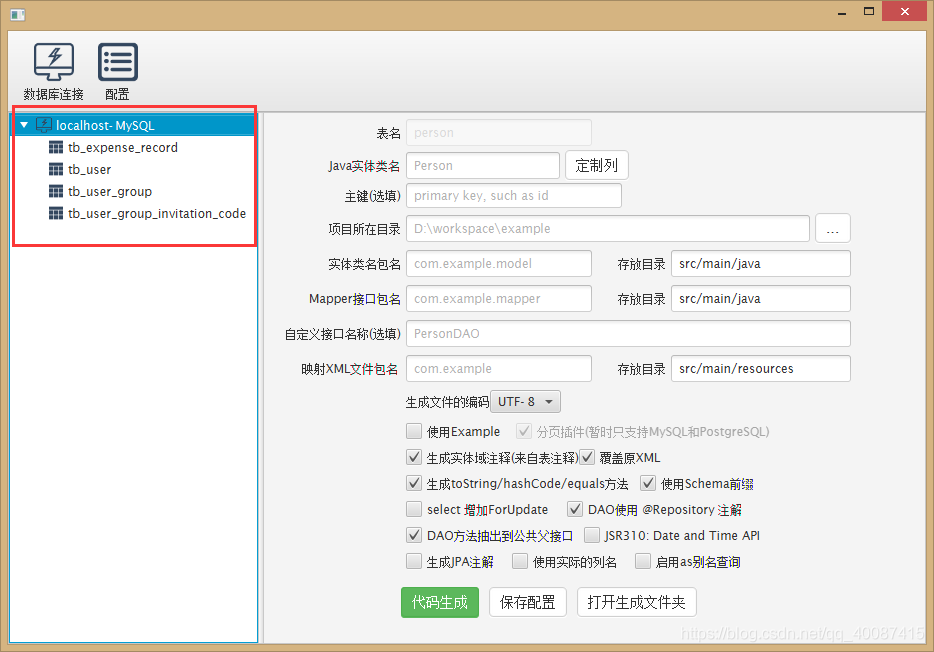Image resolution: width=934 pixels, height=652 pixels.
Task: Enable the 生成JPA注解 checkbox
Action: (414, 560)
